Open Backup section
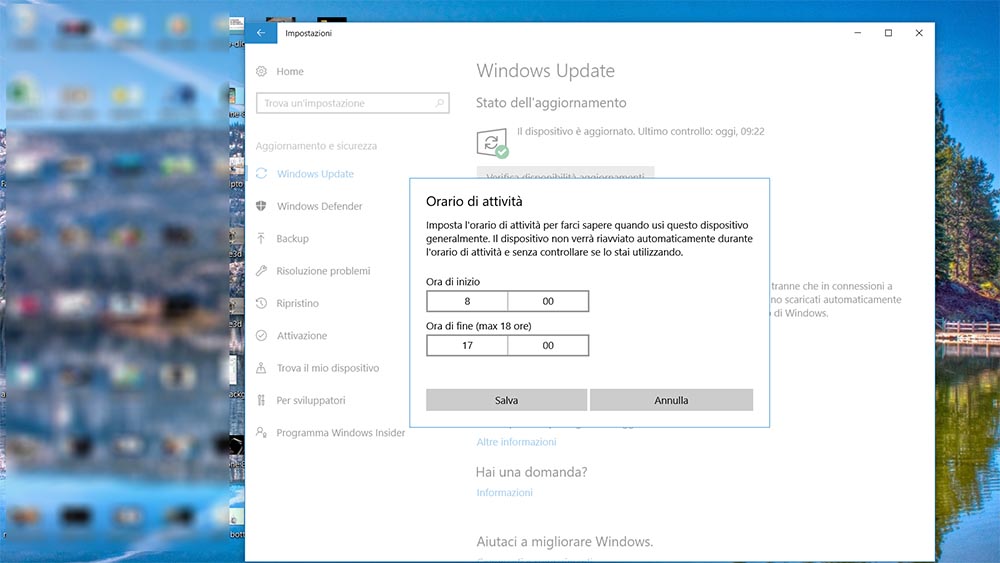This screenshot has height=563, width=1000. pos(293,238)
